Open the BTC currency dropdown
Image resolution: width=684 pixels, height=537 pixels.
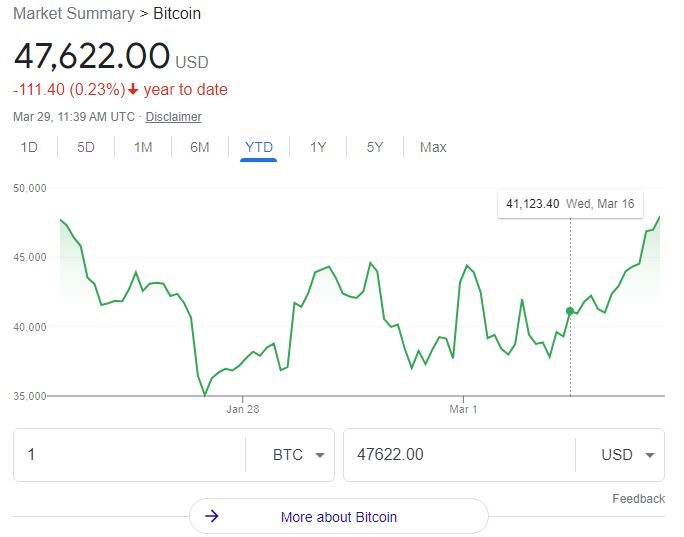pyautogui.click(x=299, y=455)
